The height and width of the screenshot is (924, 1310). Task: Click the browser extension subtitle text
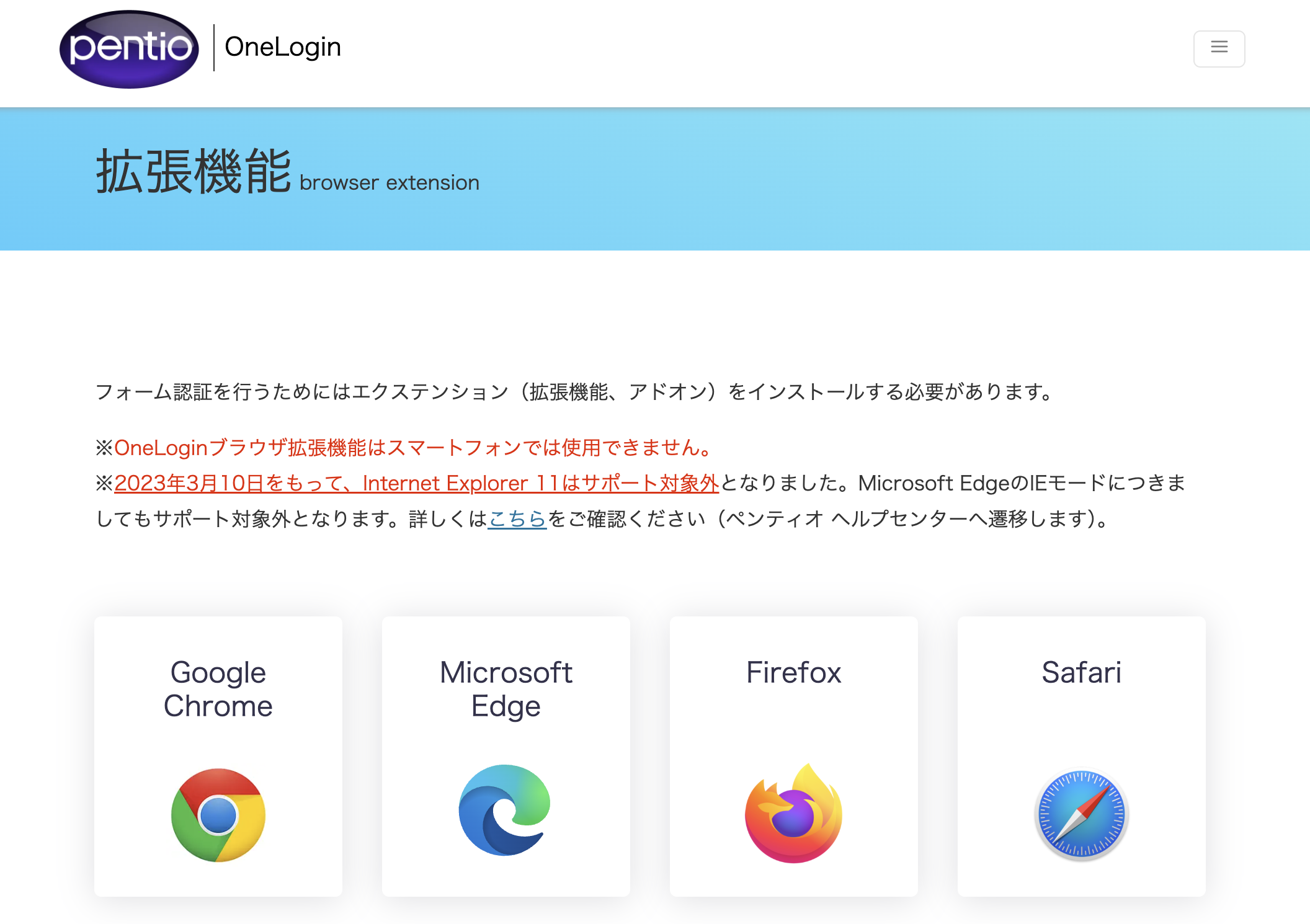click(390, 183)
